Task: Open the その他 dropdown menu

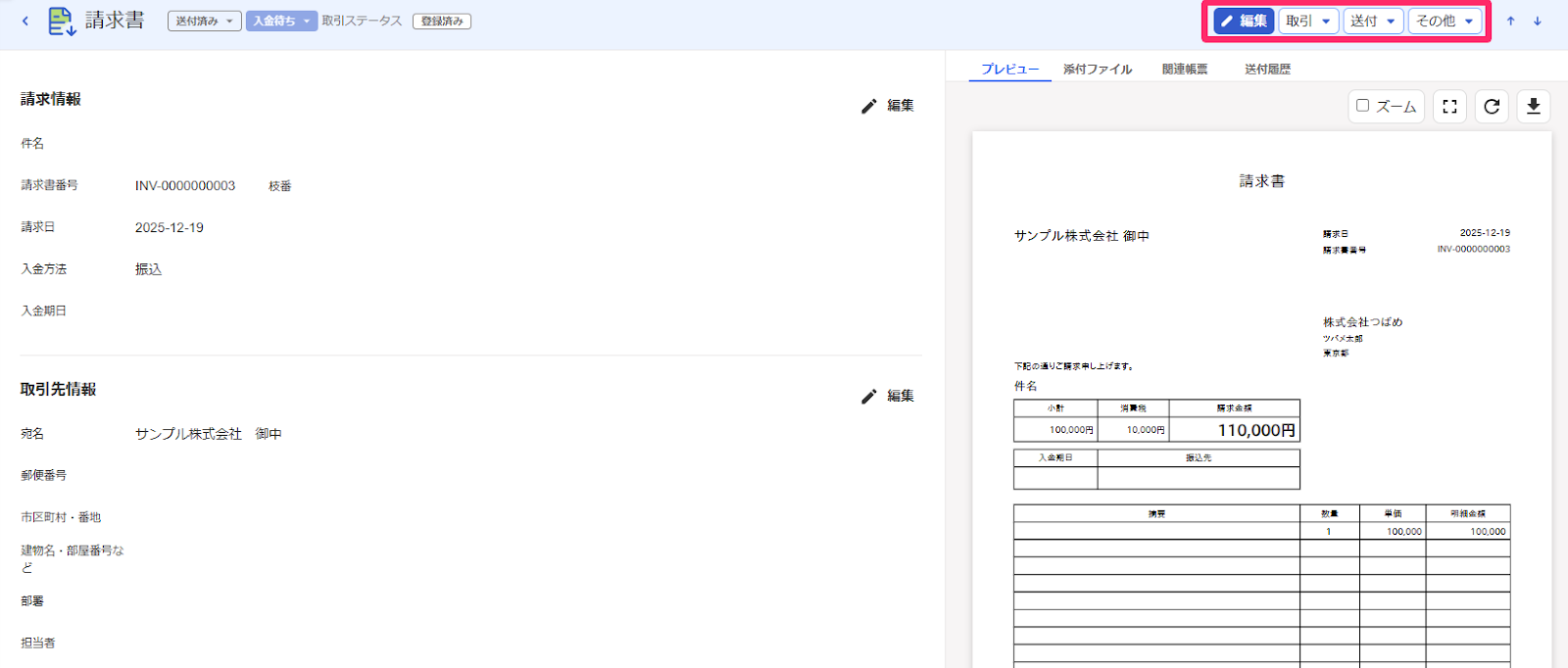Action: tap(1445, 21)
